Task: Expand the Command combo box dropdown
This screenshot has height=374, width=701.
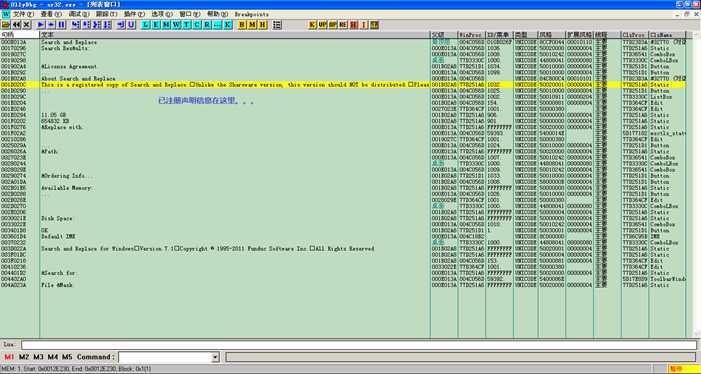Action: pos(215,357)
